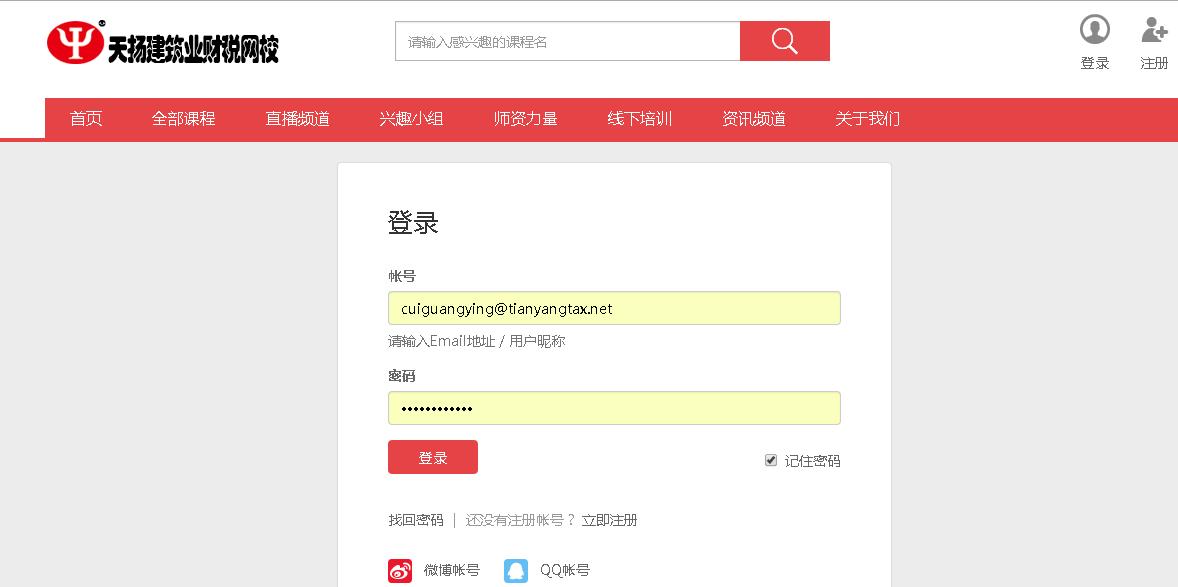
Task: Toggle the 记住密码 checkbox
Action: (771, 460)
